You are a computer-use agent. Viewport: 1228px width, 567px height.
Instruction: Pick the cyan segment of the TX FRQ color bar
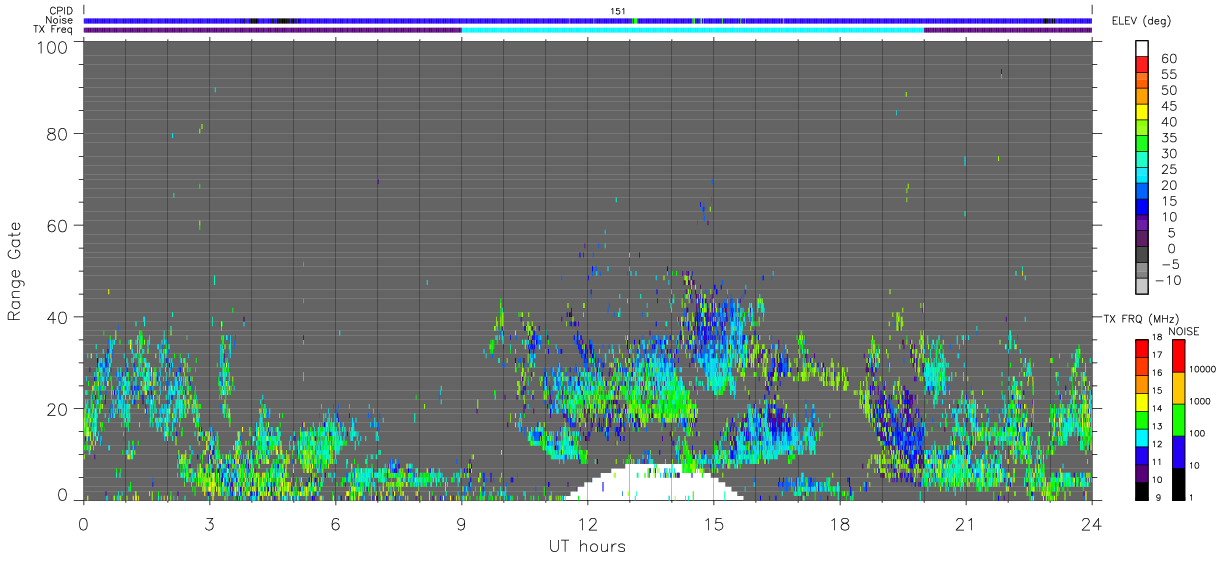pos(1141,438)
